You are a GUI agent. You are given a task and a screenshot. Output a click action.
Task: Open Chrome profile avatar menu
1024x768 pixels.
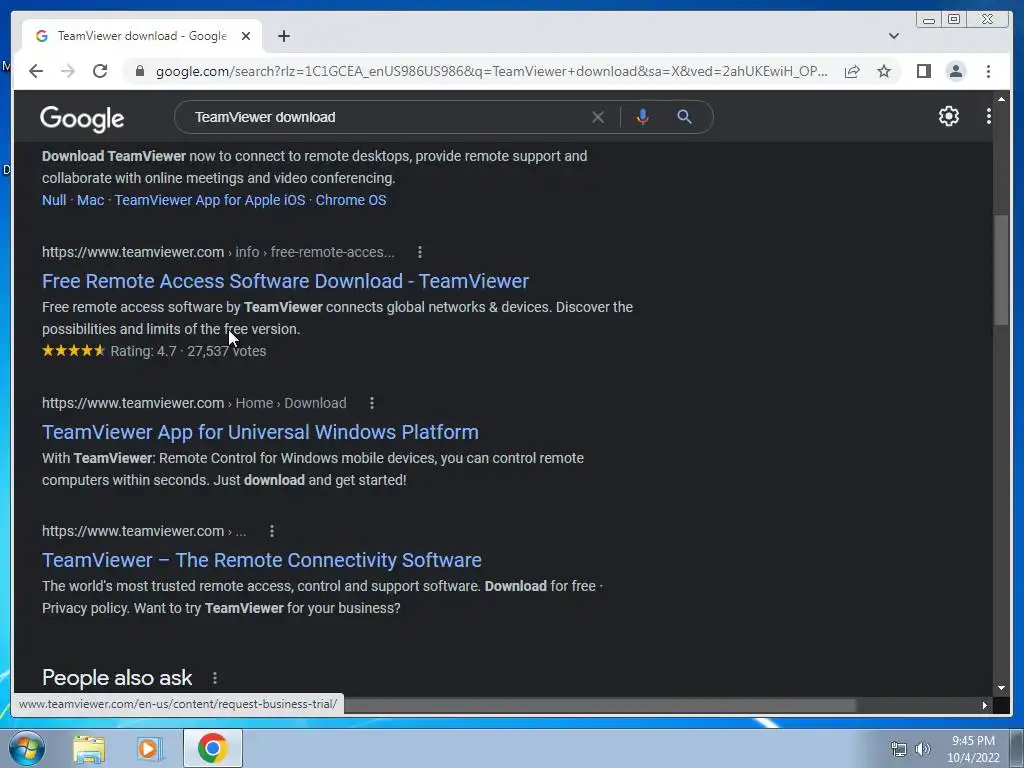(955, 71)
